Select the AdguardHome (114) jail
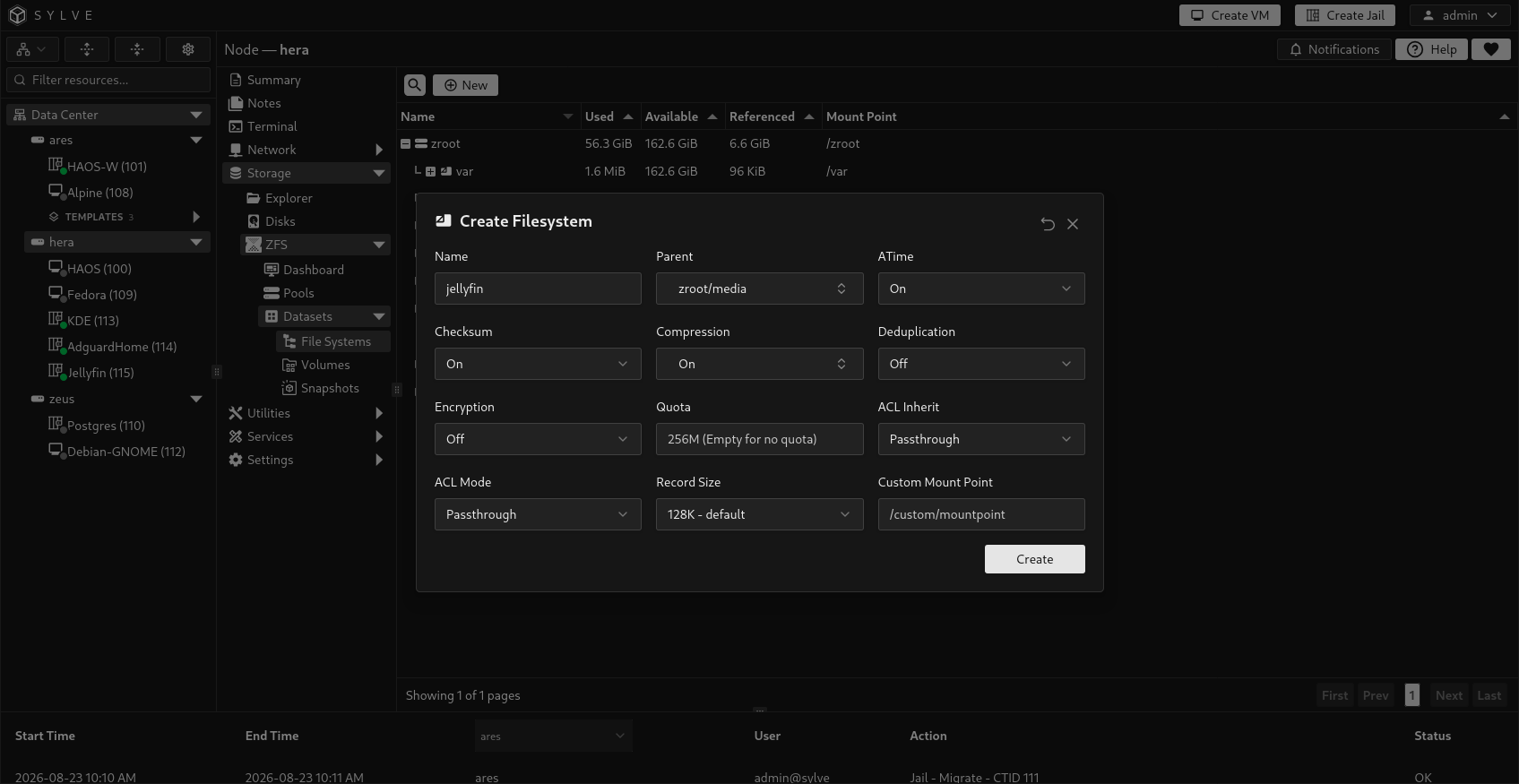Image resolution: width=1519 pixels, height=784 pixels. pyautogui.click(x=121, y=347)
